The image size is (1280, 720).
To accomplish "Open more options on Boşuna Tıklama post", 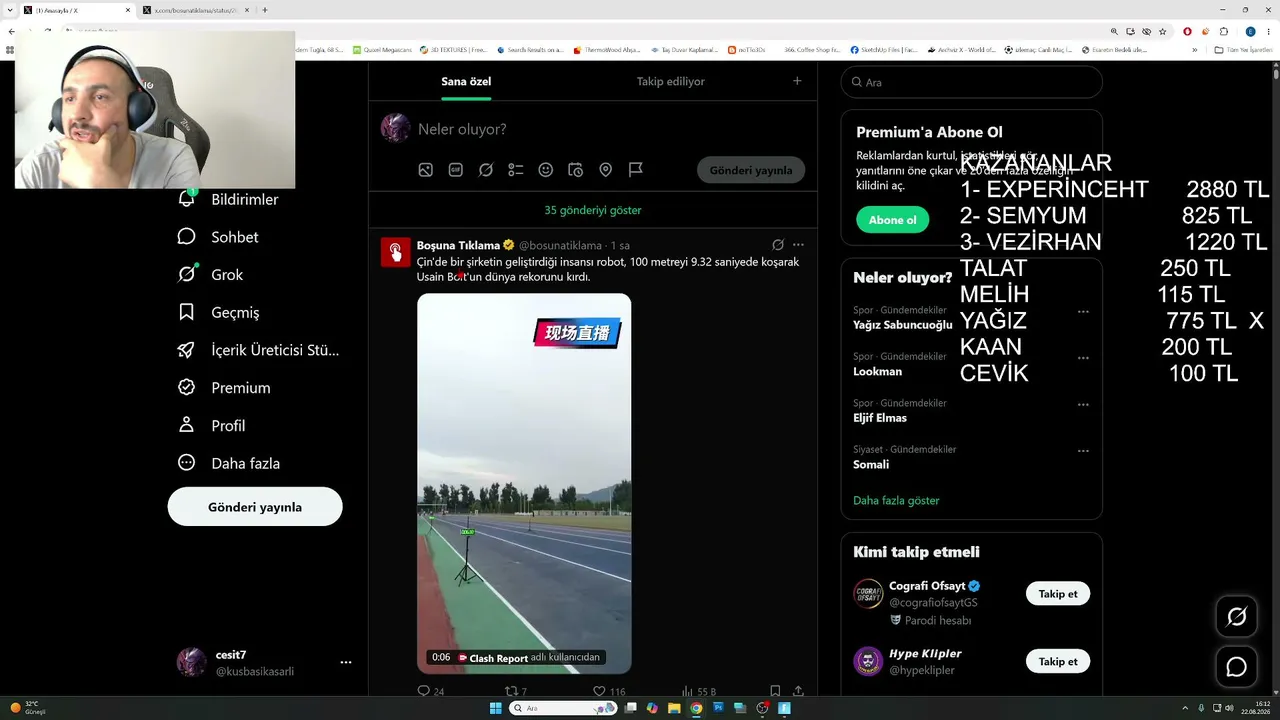I will point(798,245).
